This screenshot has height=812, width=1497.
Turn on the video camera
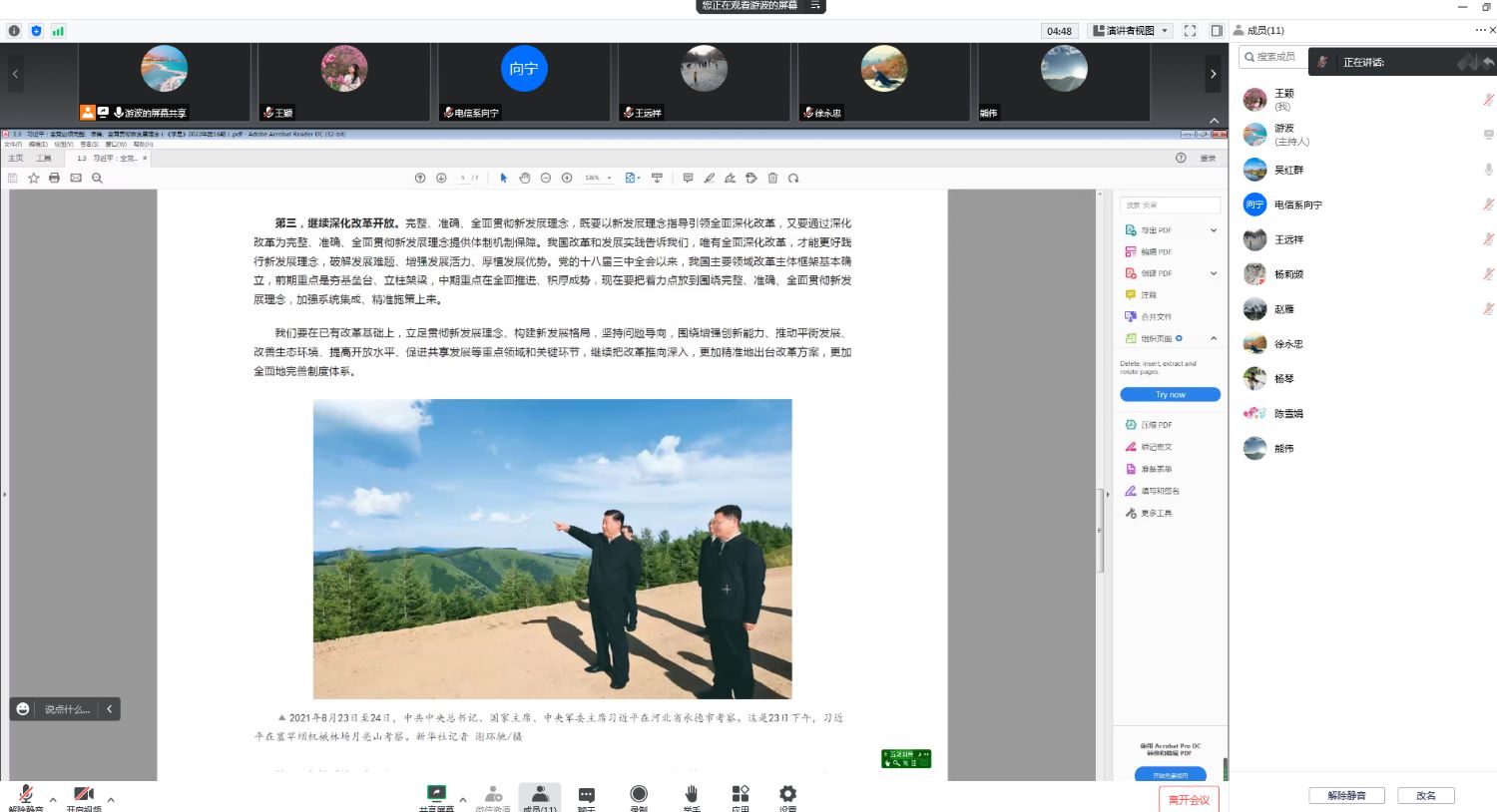83,795
